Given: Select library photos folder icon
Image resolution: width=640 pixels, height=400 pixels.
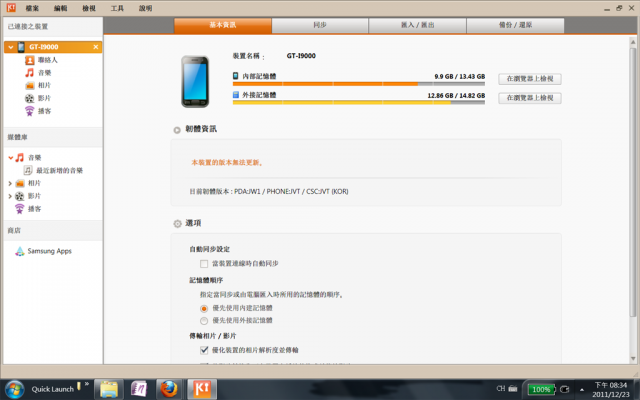Looking at the screenshot, I should 20,183.
